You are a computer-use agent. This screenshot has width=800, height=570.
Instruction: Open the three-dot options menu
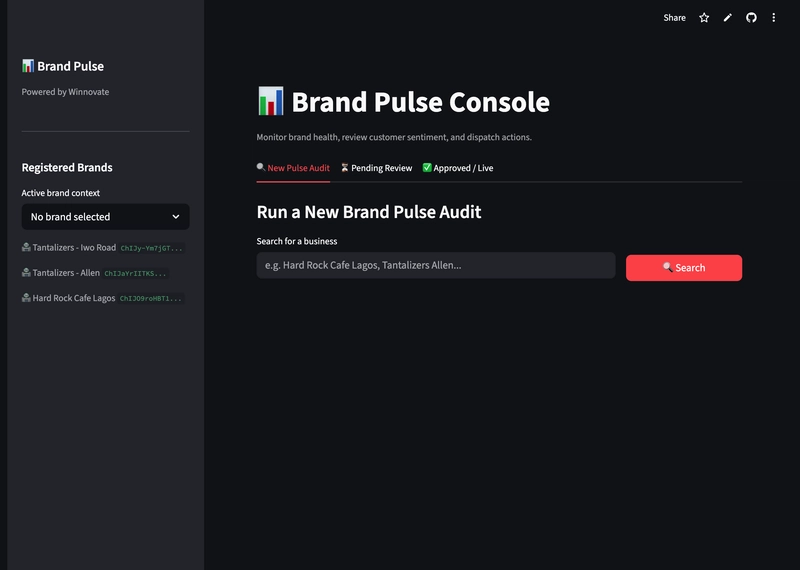click(773, 18)
